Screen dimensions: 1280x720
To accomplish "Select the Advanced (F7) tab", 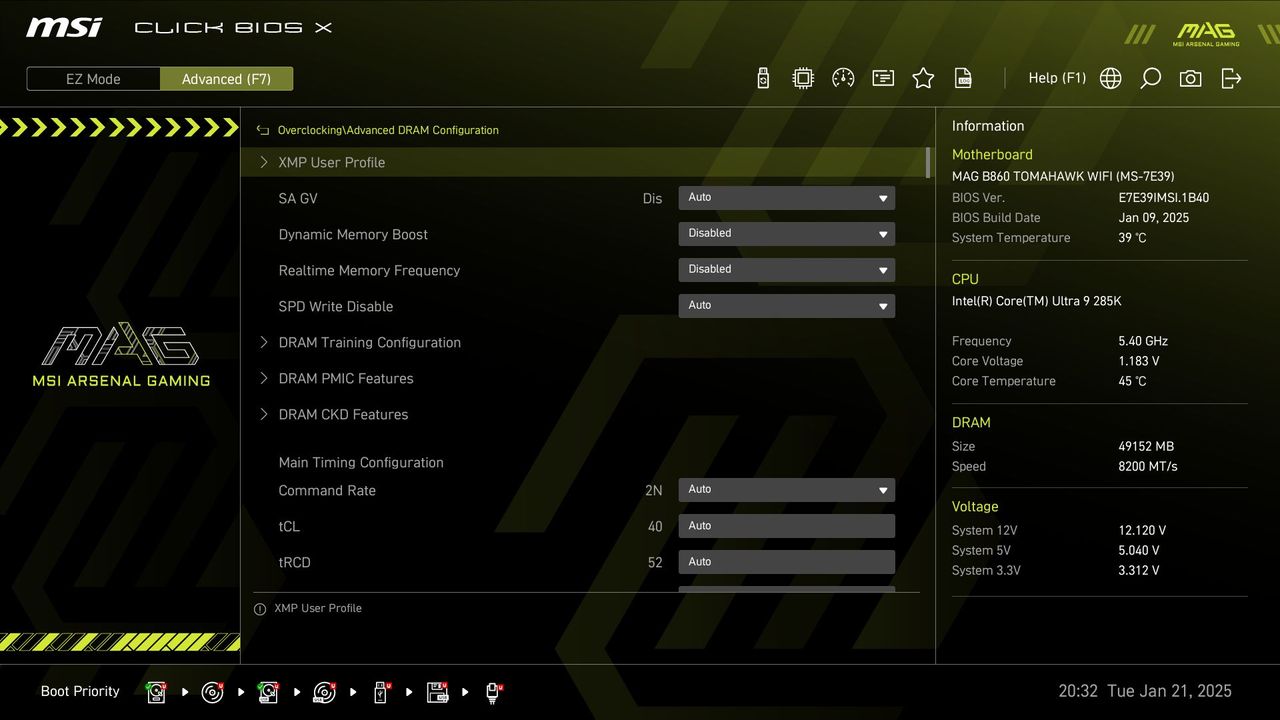I will coord(226,79).
